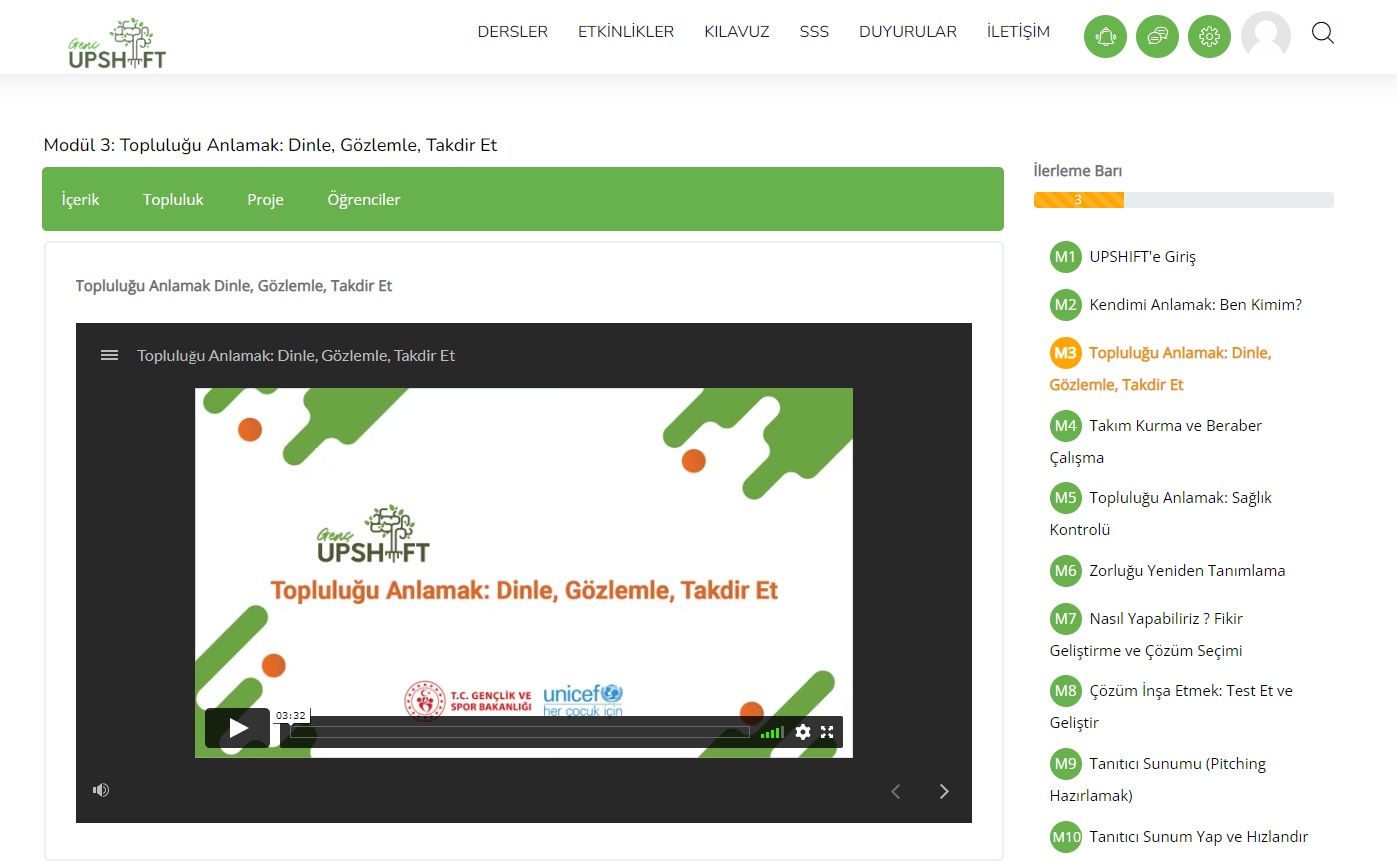Play the video
1397x867 pixels.
238,728
